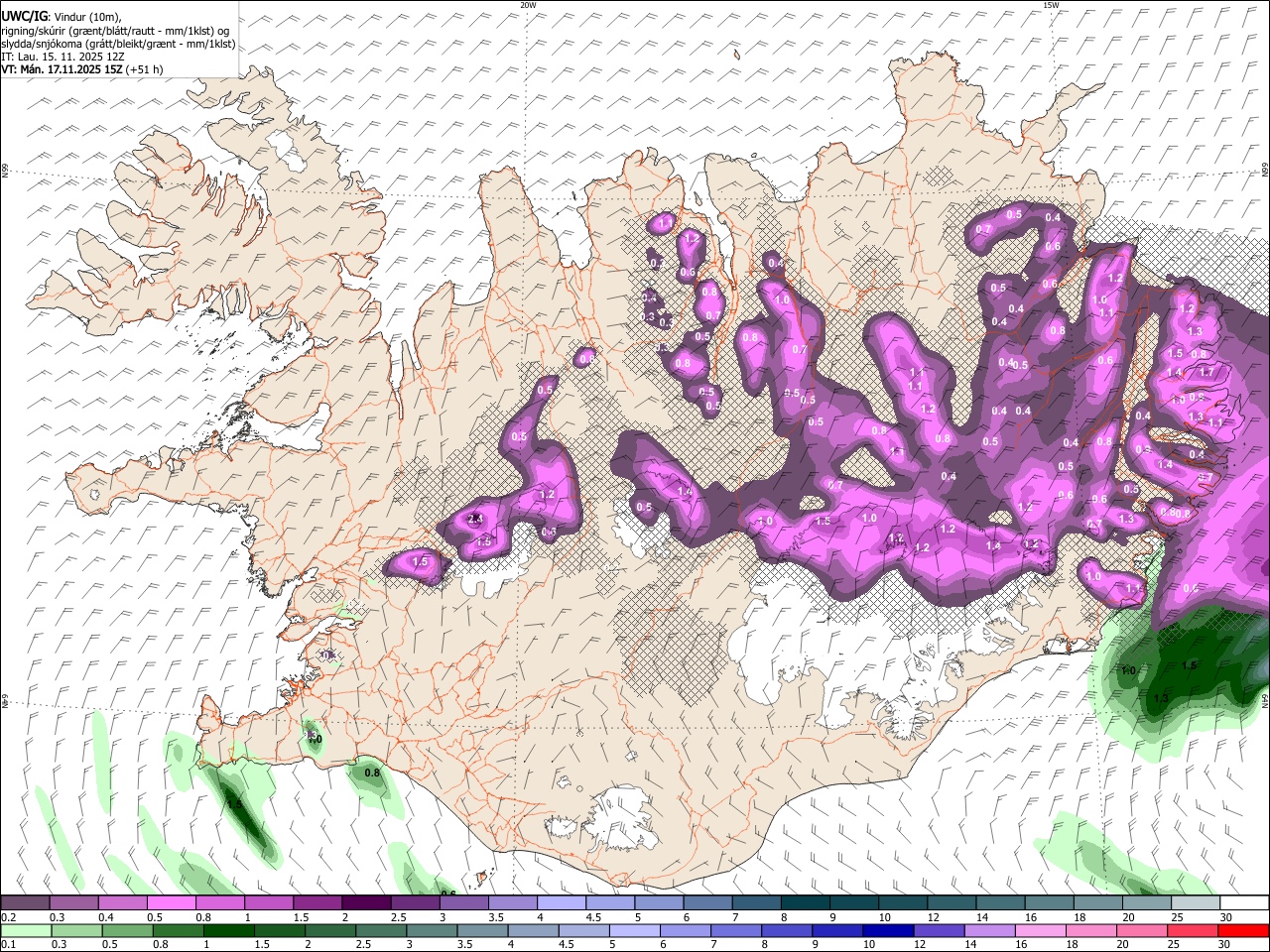Pick the red rain legend swatch above 30

pos(1243,930)
